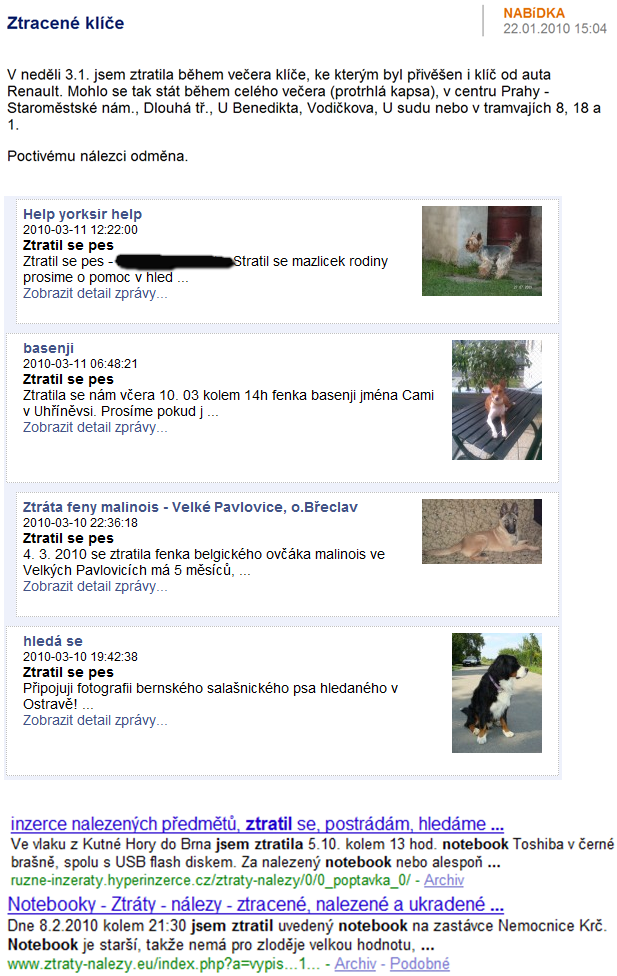This screenshot has height=976, width=617.
Task: Open Archiv link for hyperinzerce result
Action: 444,880
